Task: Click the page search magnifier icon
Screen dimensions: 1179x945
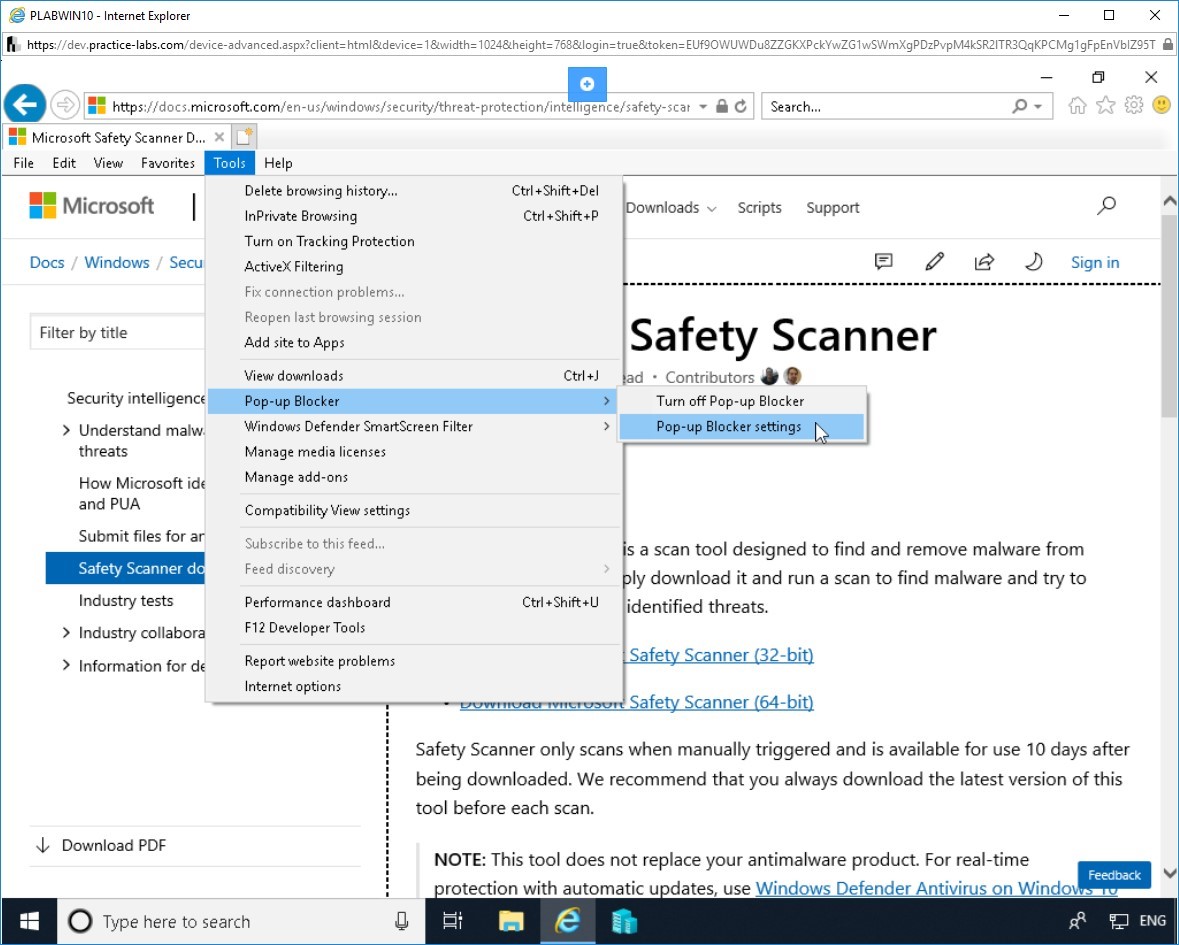Action: [1106, 205]
